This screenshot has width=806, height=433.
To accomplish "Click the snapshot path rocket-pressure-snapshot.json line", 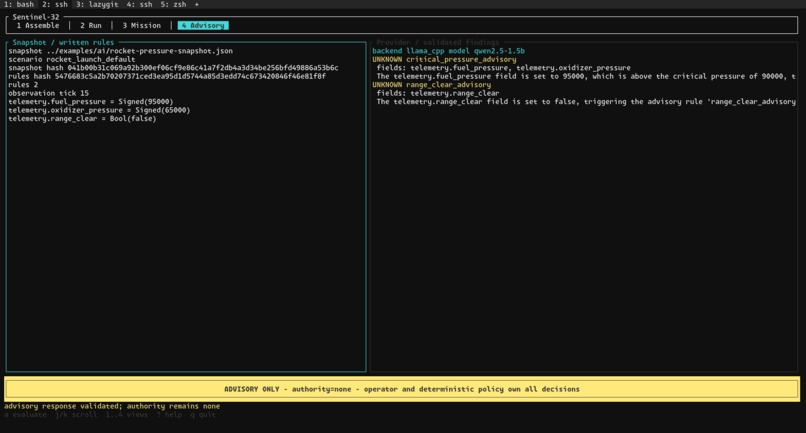I will pos(120,51).
